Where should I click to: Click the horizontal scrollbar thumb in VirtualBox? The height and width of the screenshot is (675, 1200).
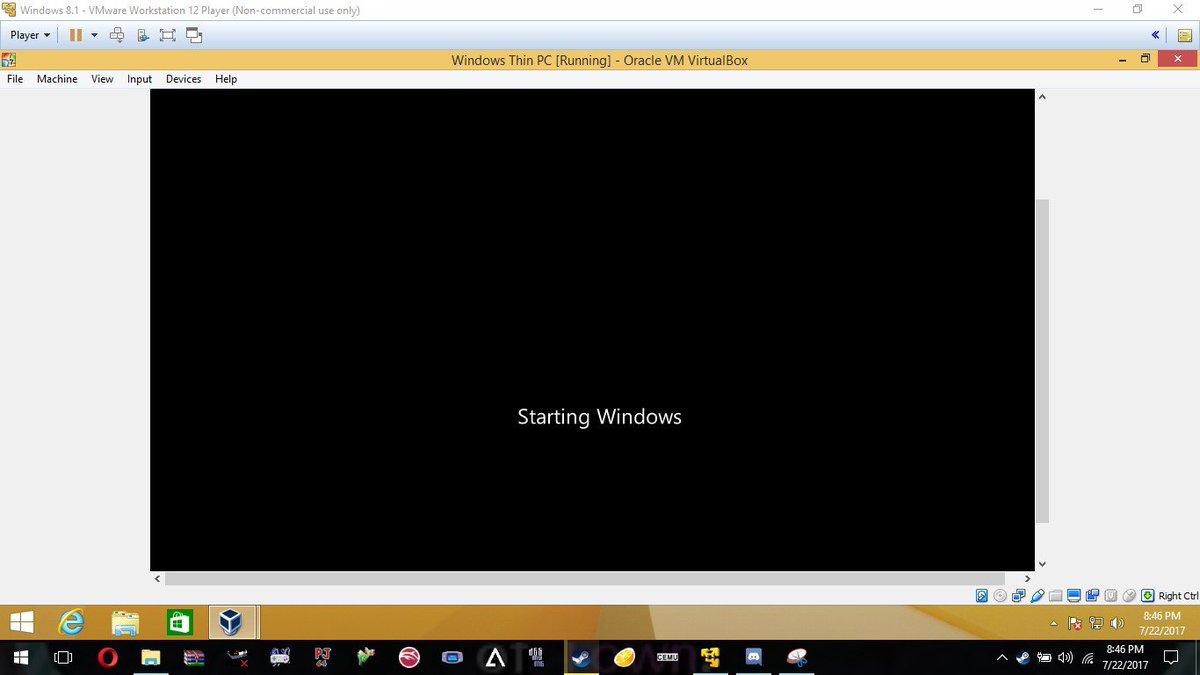click(x=585, y=579)
